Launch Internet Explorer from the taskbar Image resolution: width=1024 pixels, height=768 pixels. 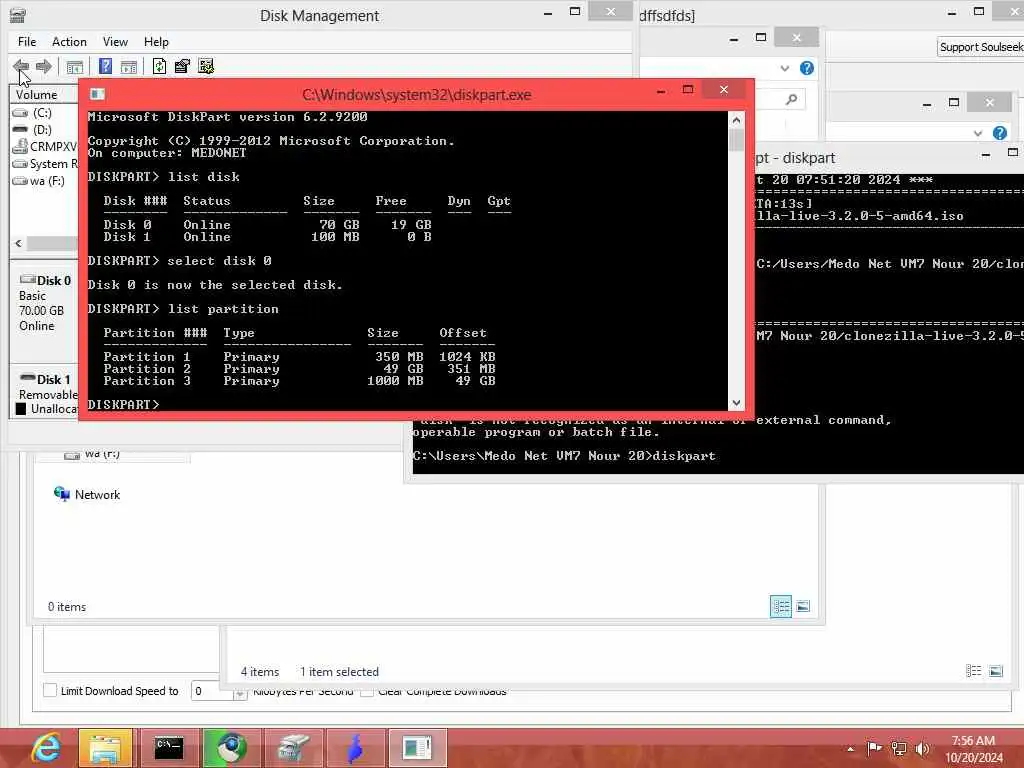[x=46, y=748]
